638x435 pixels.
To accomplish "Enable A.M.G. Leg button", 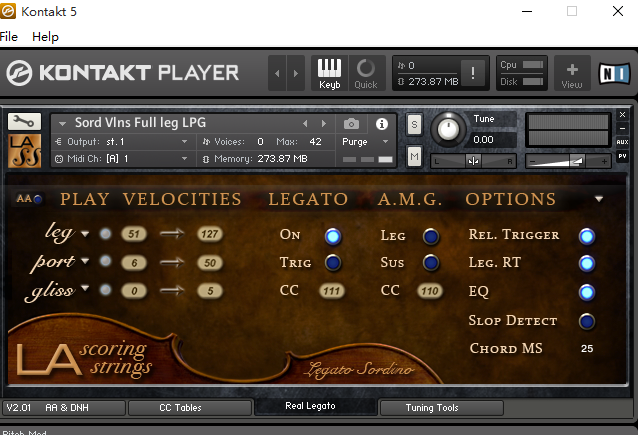I will tap(431, 236).
